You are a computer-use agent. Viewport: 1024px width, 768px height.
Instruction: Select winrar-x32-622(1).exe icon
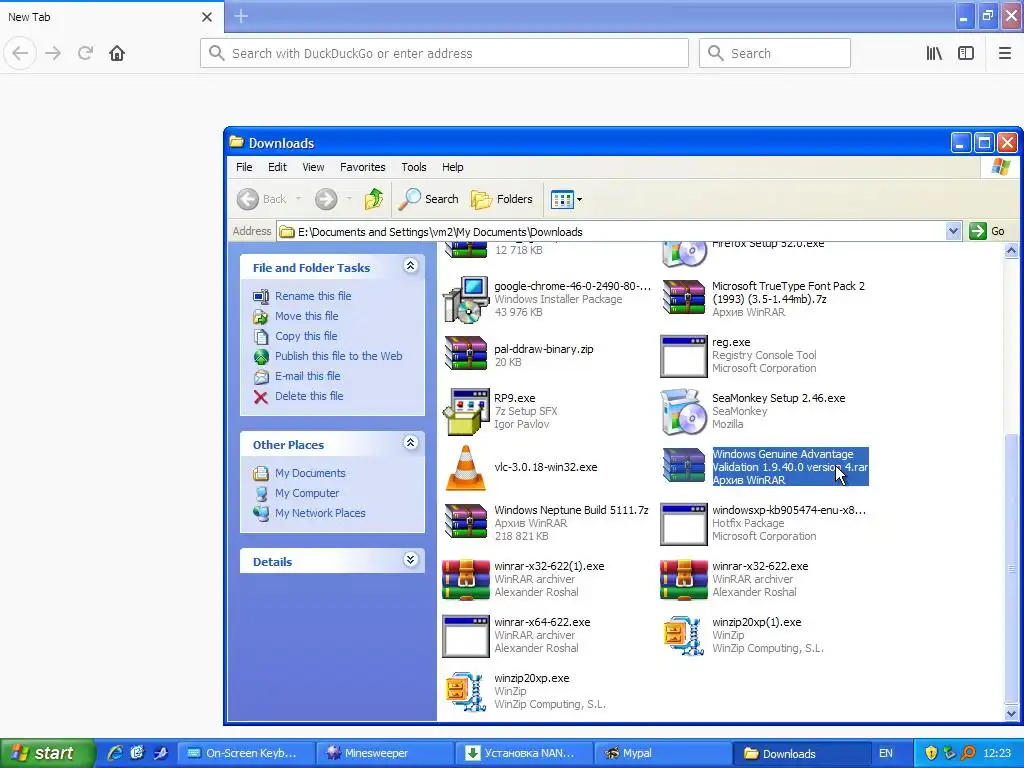[x=466, y=579]
